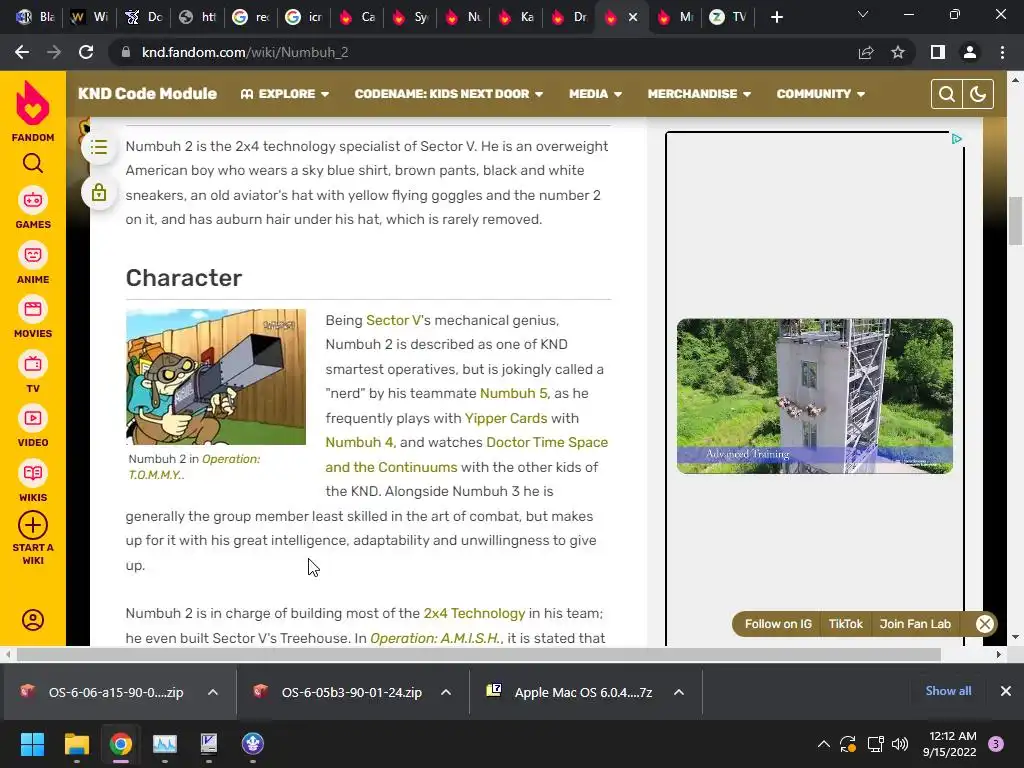The height and width of the screenshot is (768, 1024).
Task: Open the Wikis section icon
Action: click(x=33, y=473)
